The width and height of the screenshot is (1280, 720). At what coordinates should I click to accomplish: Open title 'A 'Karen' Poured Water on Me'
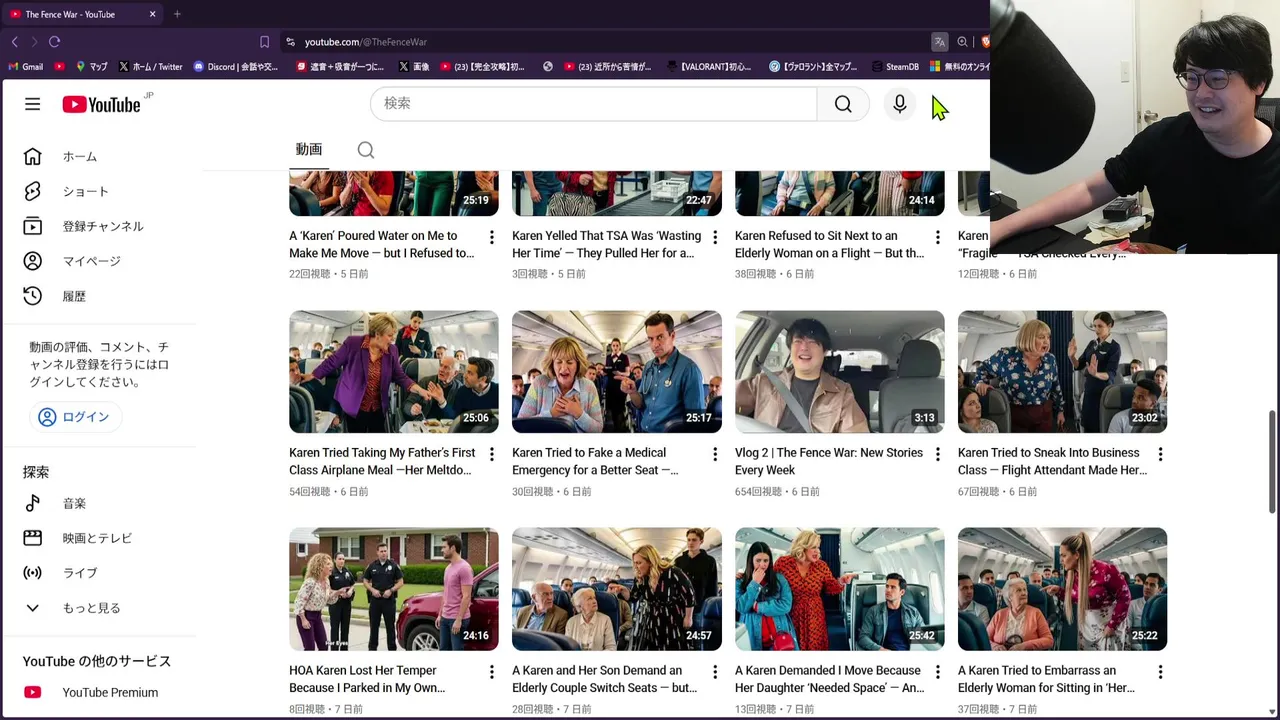[381, 244]
